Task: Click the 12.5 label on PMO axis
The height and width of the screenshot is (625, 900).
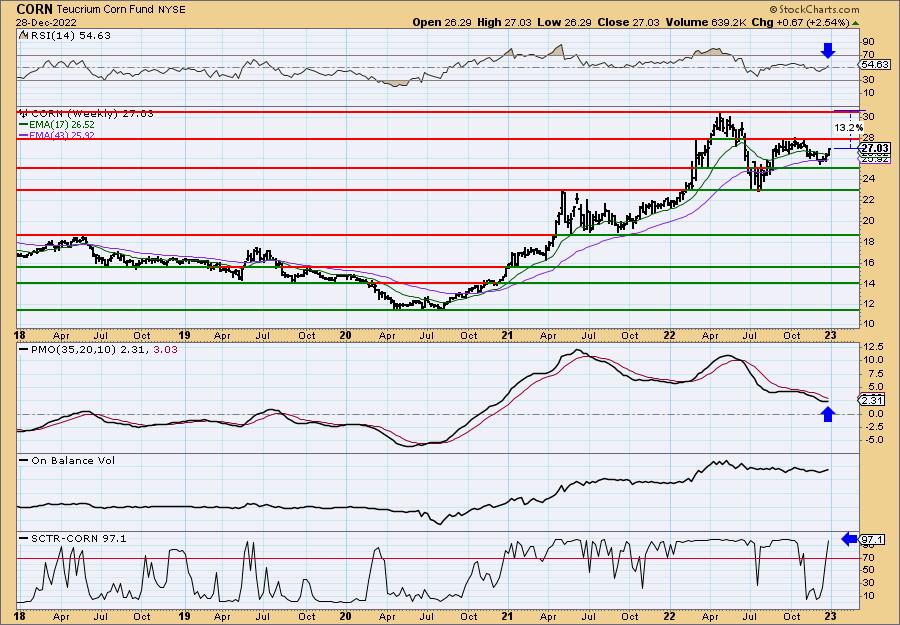Action: point(872,347)
